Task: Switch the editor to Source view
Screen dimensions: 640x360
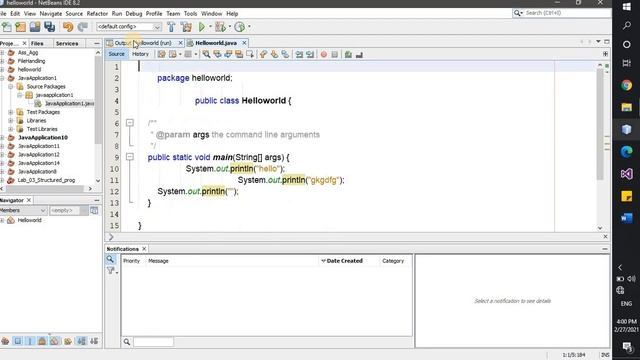Action: [x=116, y=54]
